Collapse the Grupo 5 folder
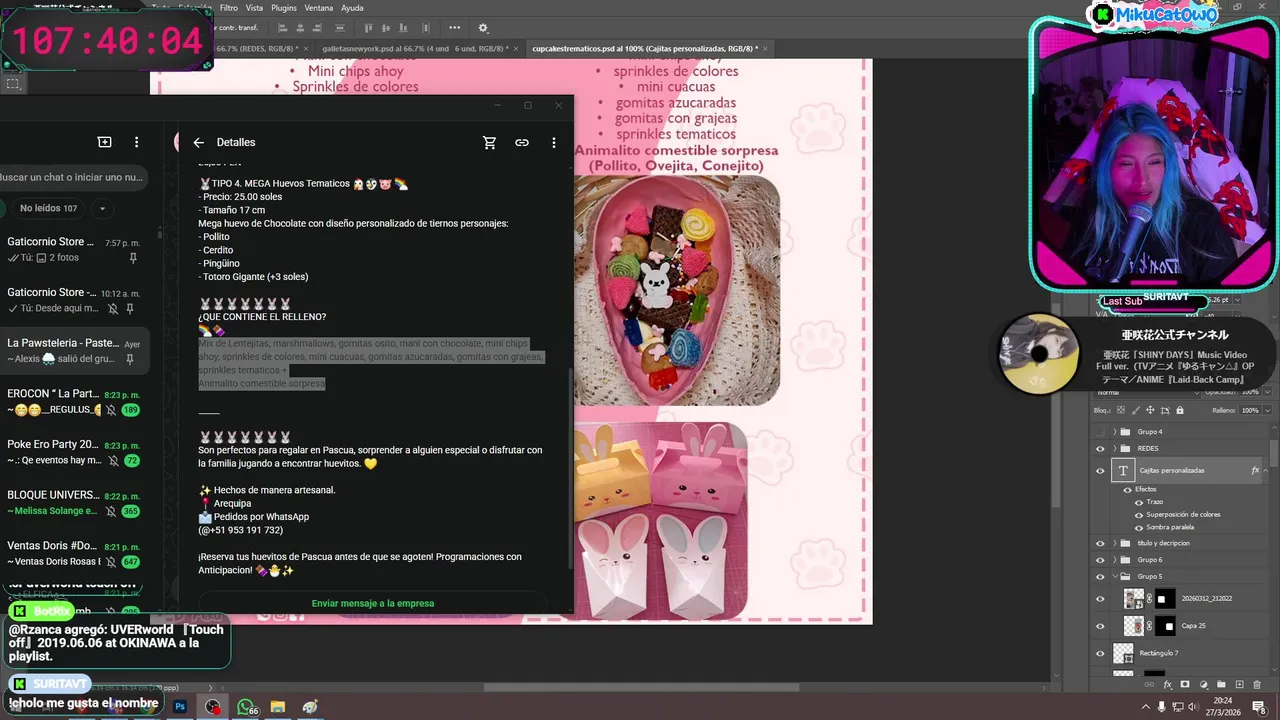 point(1115,577)
